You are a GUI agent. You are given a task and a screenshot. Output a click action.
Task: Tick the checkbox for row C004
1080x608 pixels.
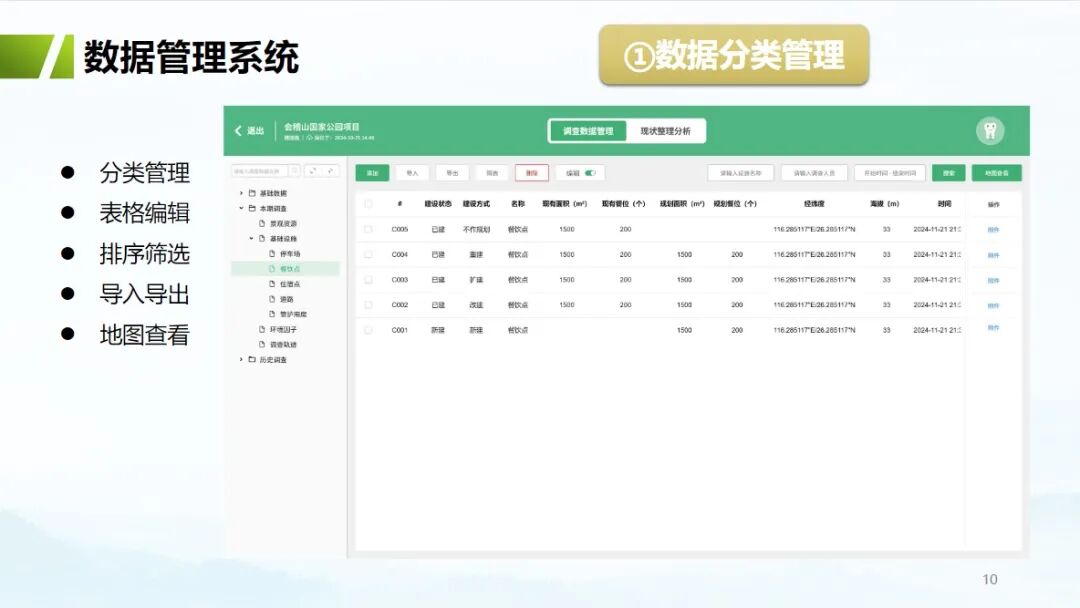(x=368, y=255)
